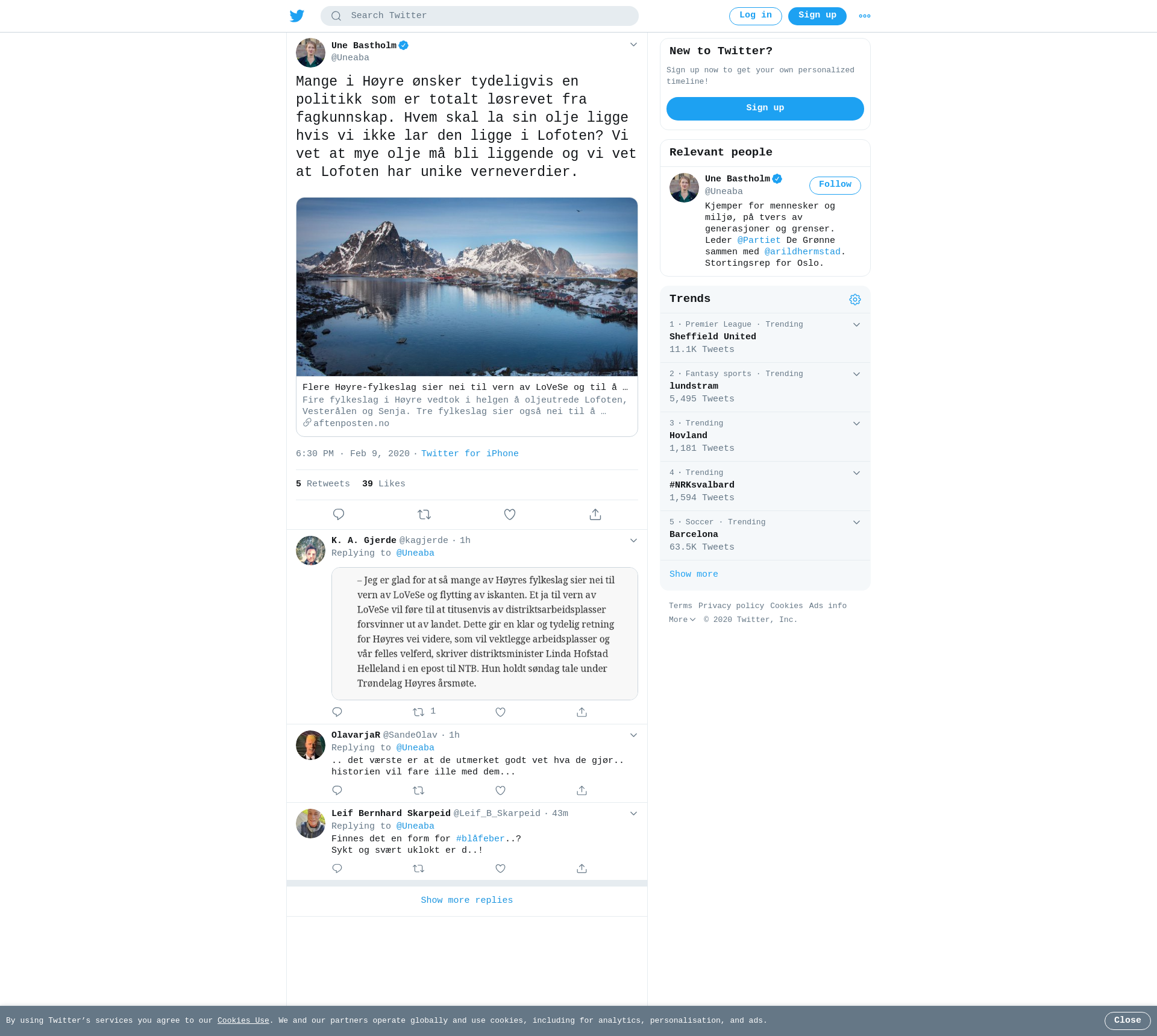Image resolution: width=1157 pixels, height=1036 pixels.
Task: Like the main tweet with heart icon
Action: coord(510,515)
